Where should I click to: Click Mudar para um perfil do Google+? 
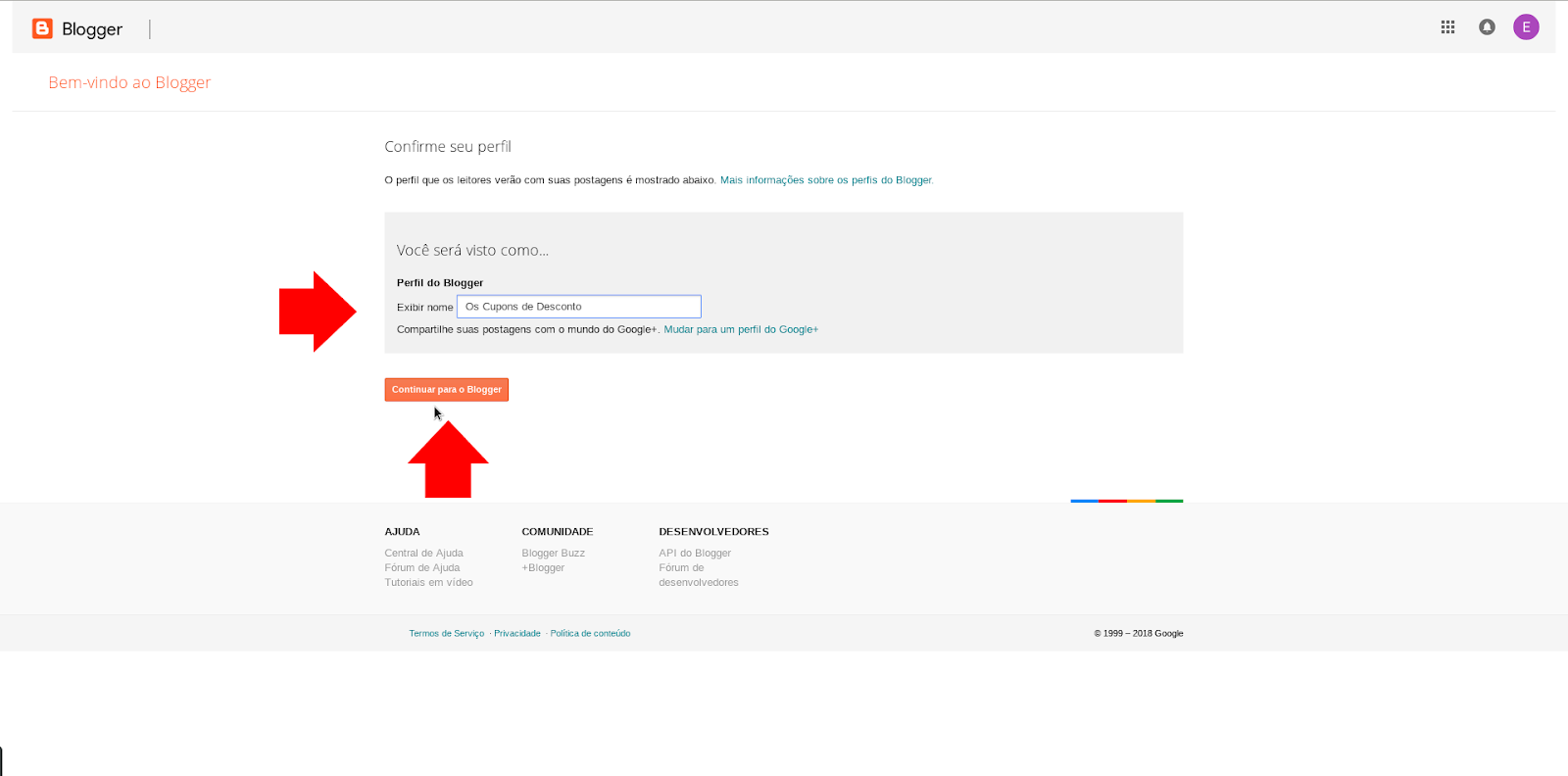click(741, 329)
